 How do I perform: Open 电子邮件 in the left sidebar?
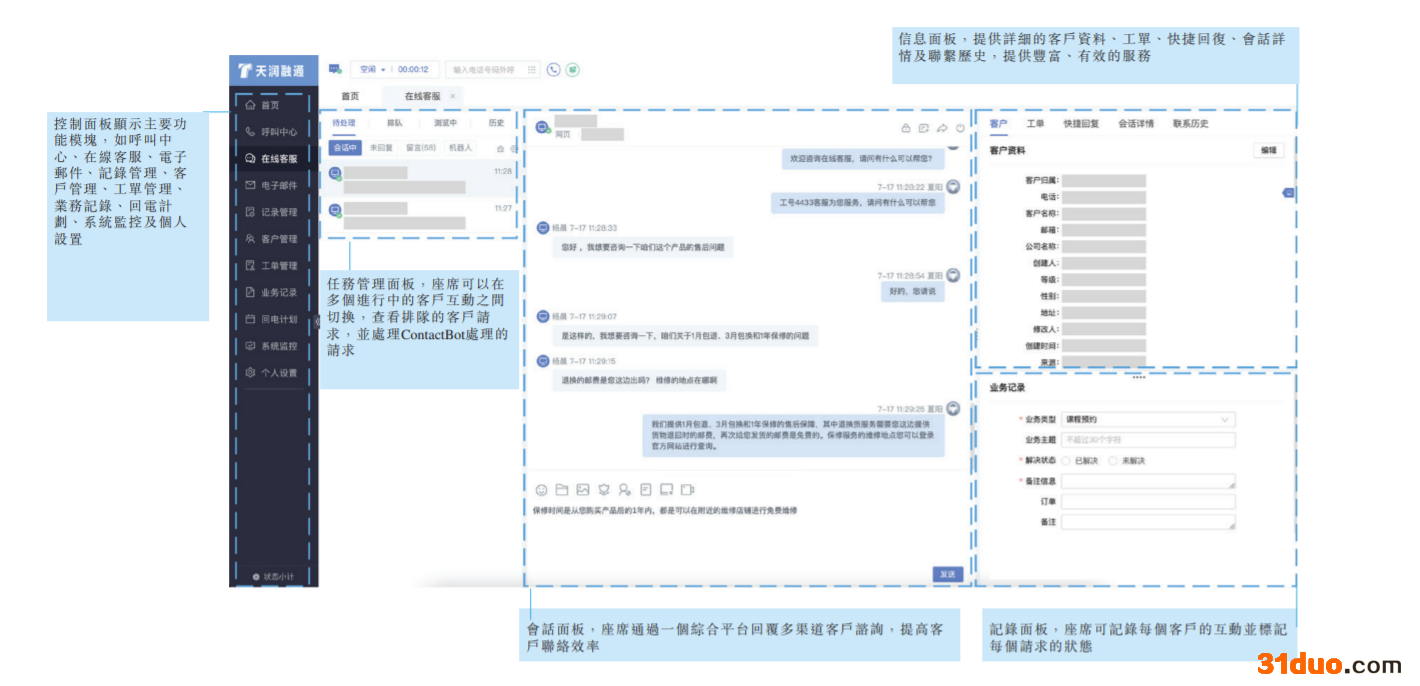pyautogui.click(x=272, y=185)
